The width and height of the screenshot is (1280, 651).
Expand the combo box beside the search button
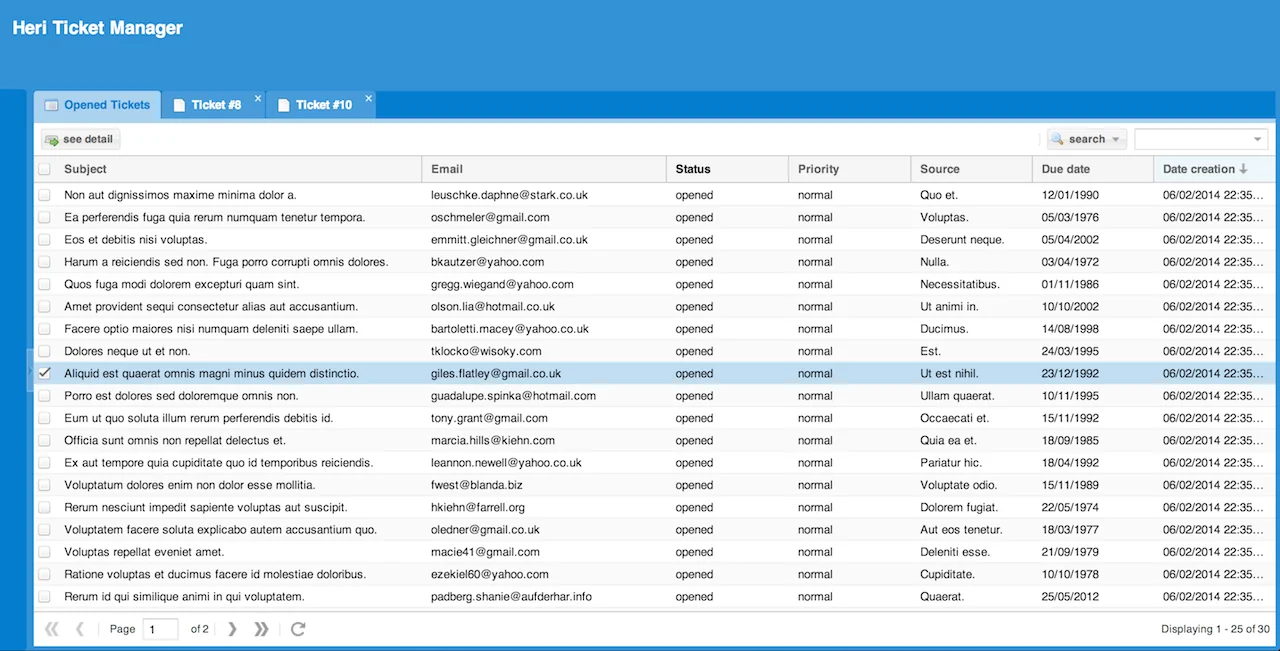point(1257,139)
